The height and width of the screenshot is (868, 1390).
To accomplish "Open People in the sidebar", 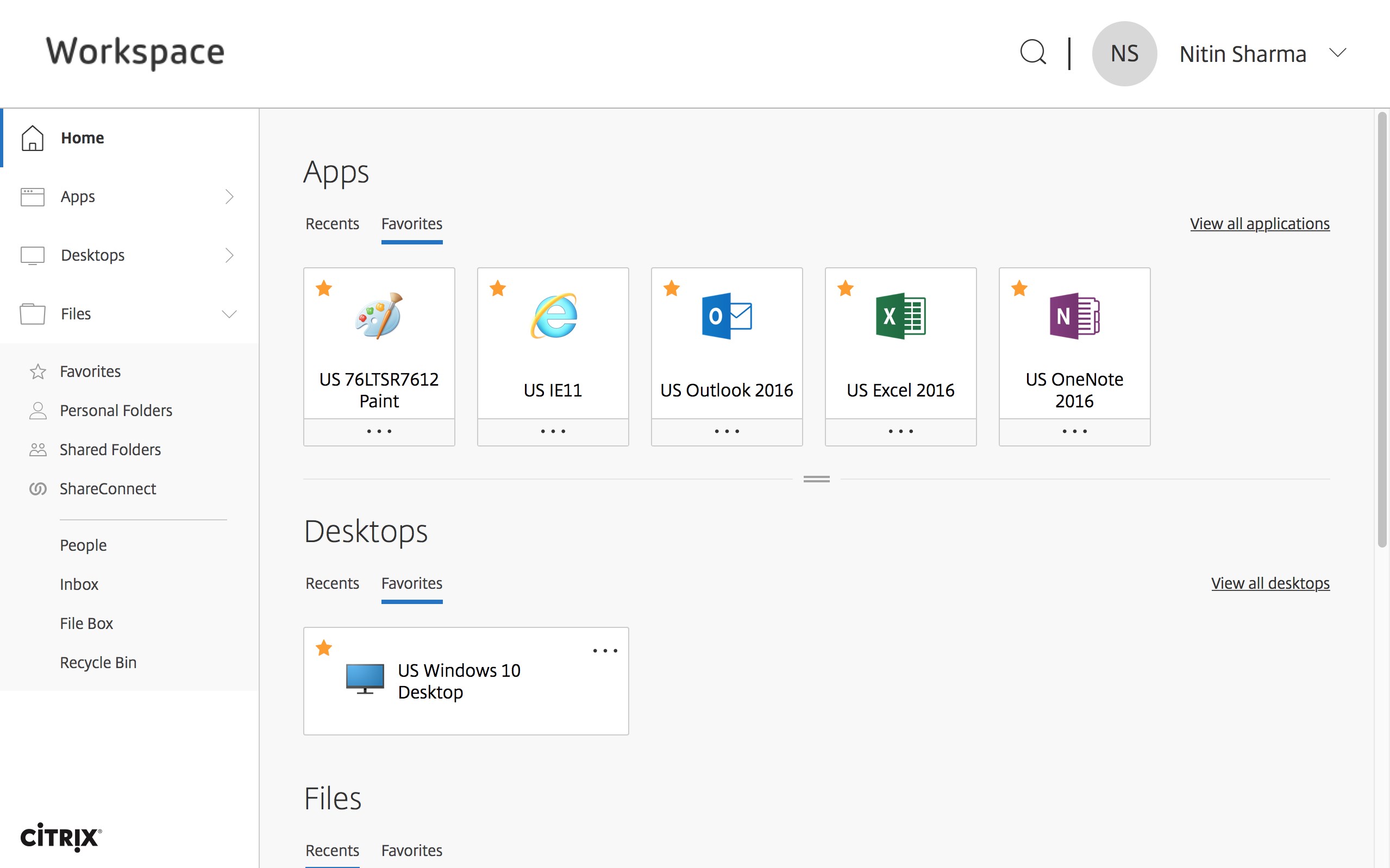I will click(x=83, y=545).
